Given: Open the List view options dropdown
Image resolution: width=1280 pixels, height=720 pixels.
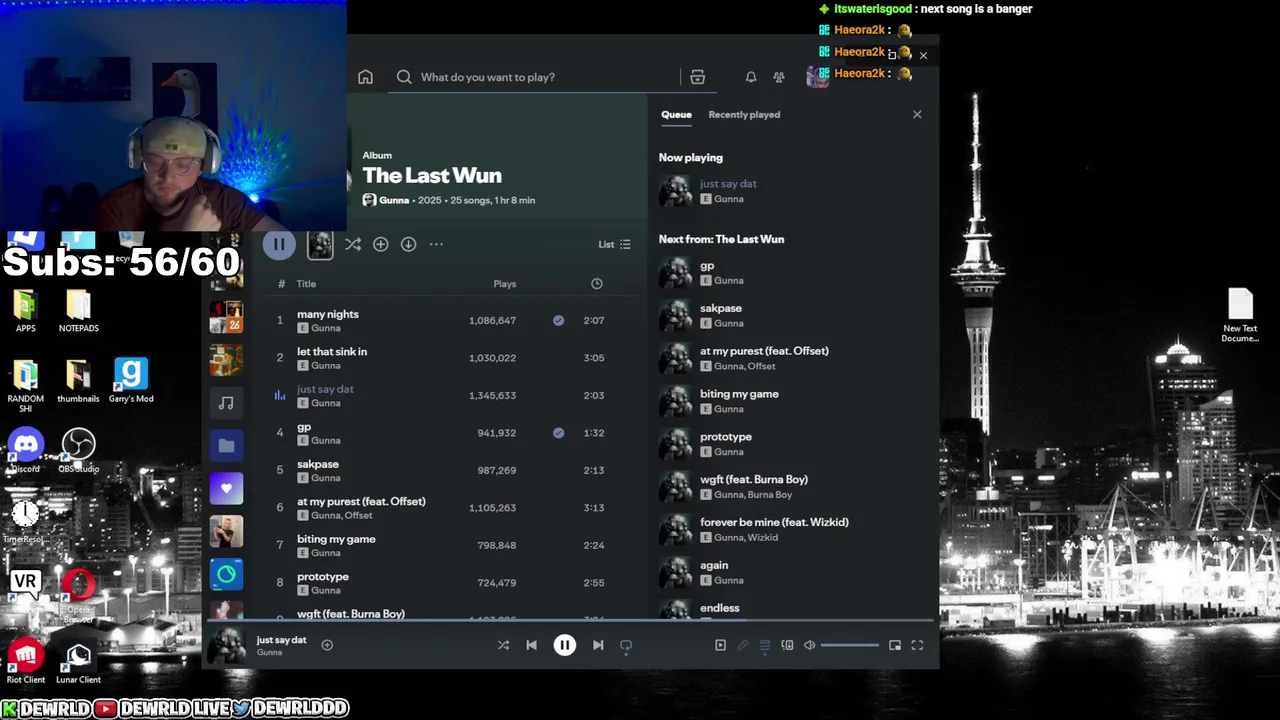Looking at the screenshot, I should 614,244.
